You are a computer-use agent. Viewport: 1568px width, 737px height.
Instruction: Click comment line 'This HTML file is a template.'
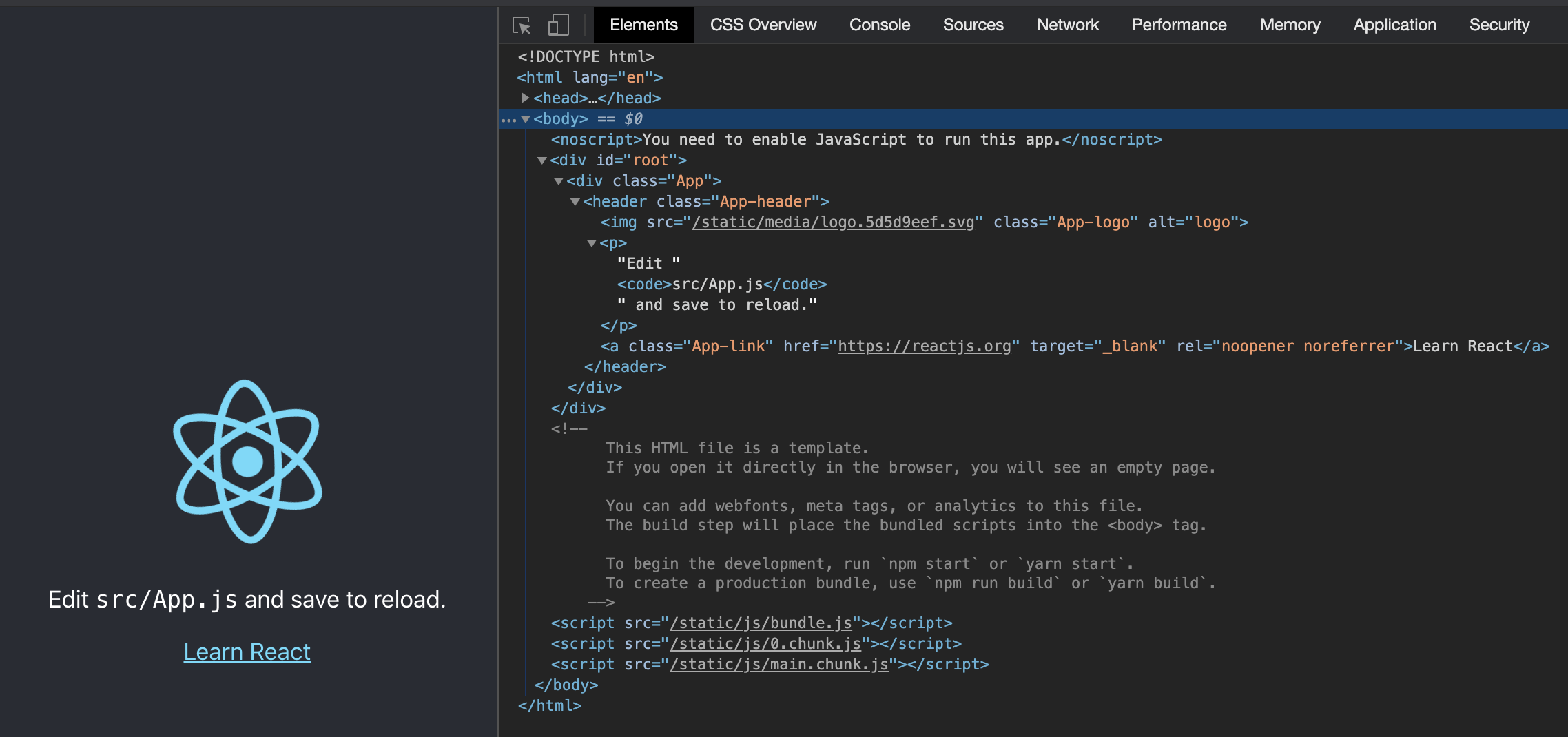coord(737,448)
